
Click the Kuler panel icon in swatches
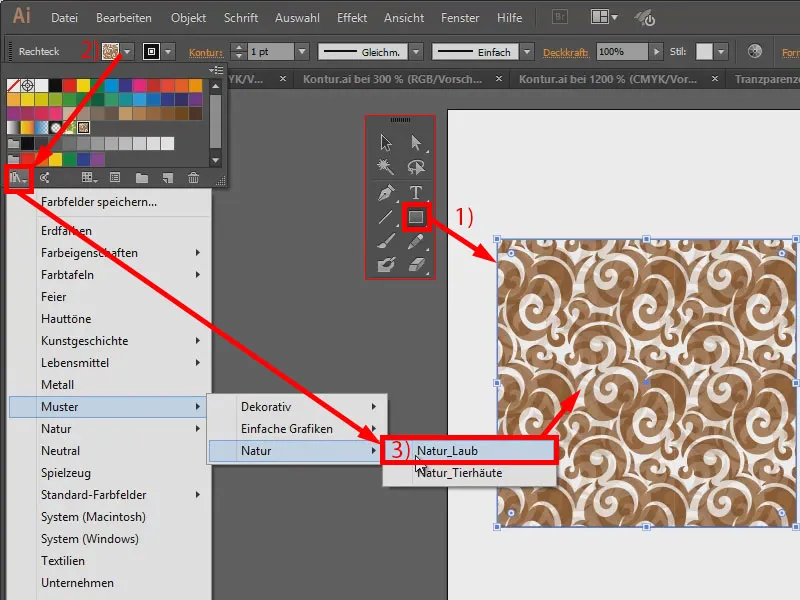[45, 178]
